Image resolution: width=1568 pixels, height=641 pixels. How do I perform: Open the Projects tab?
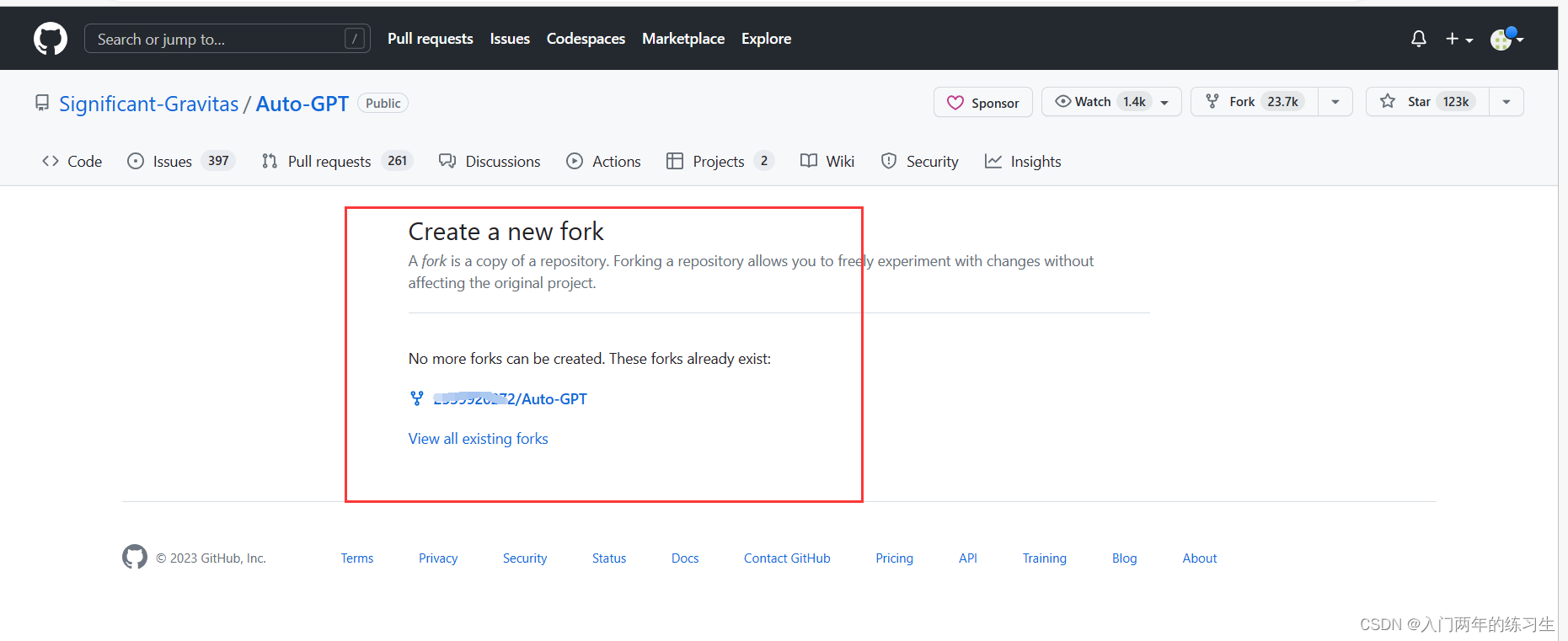pos(720,161)
